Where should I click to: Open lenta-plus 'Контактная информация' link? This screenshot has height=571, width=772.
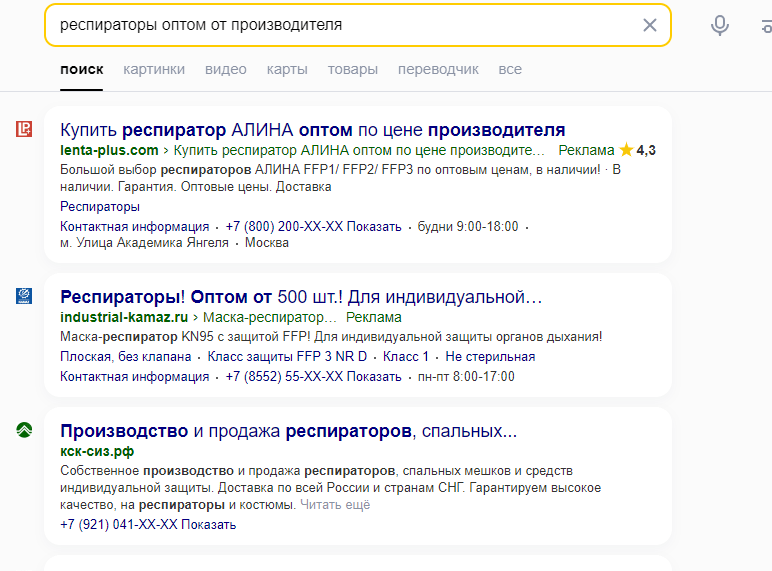point(134,226)
